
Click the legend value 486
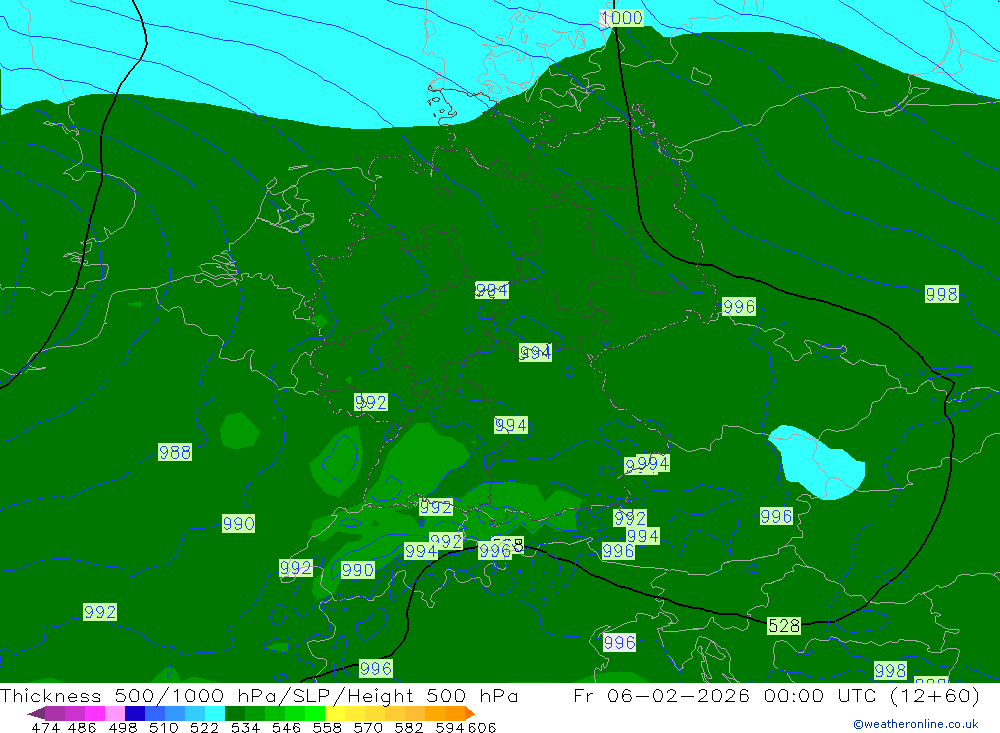tap(82, 727)
